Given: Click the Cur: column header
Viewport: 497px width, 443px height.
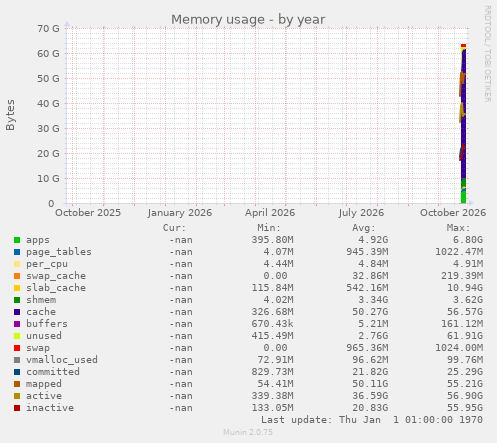Looking at the screenshot, I should pyautogui.click(x=174, y=228).
